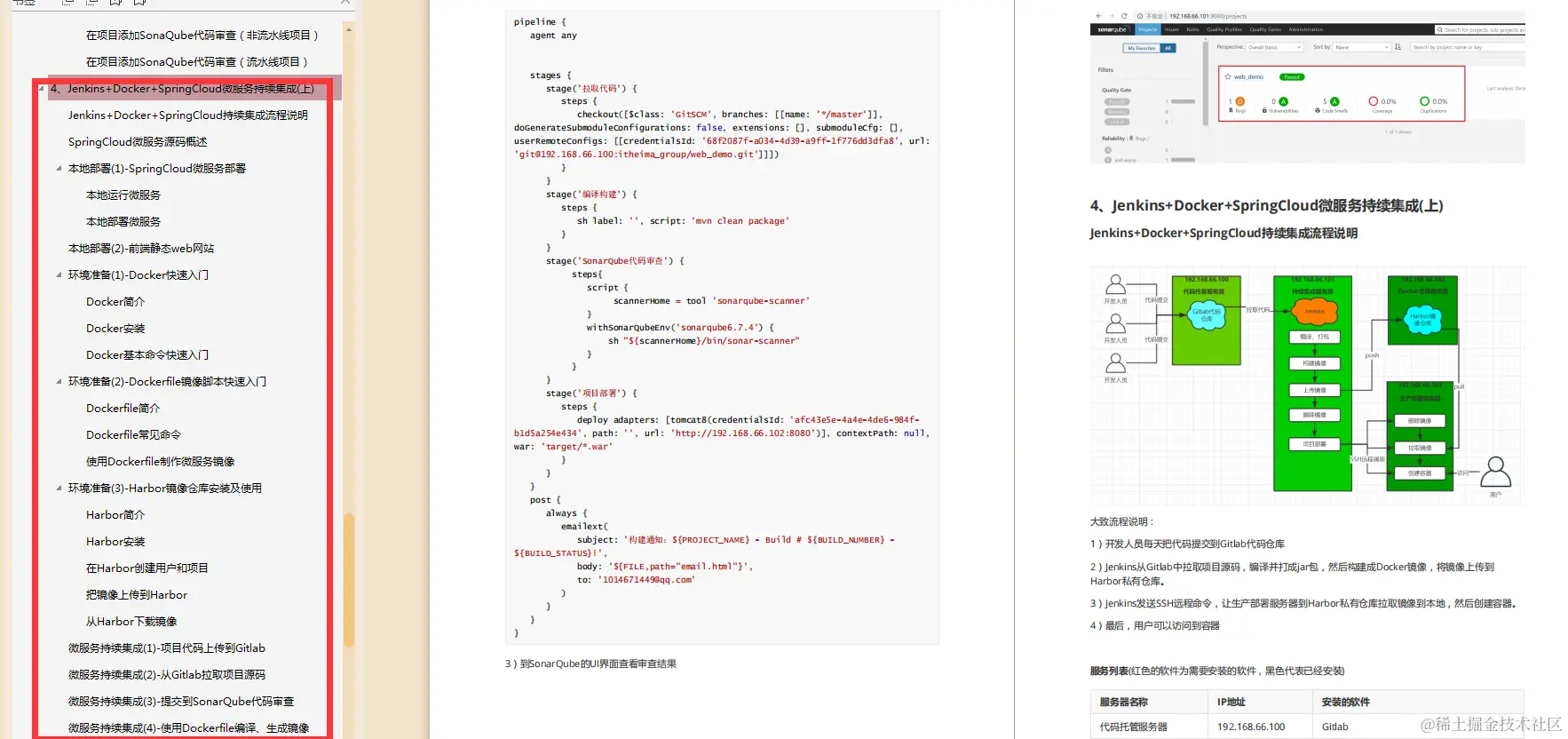Click the line '1）开发人员每天把代码提交到Gitlab代码仓库'
Viewport: 1568px width, 739px height.
tap(1187, 544)
